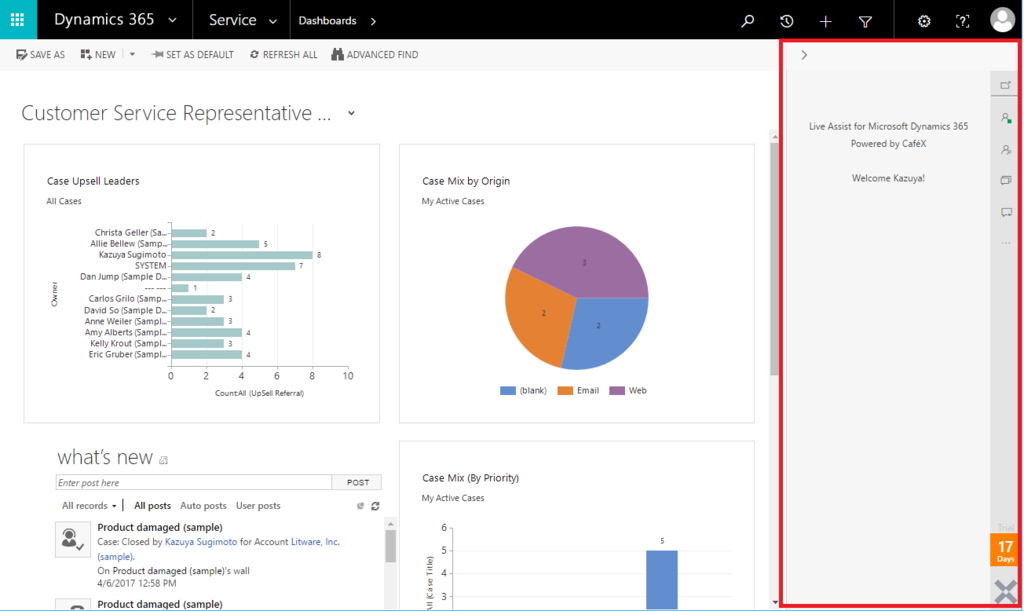Image resolution: width=1024 pixels, height=611 pixels.
Task: Click the purple Web pie slice
Action: click(583, 261)
